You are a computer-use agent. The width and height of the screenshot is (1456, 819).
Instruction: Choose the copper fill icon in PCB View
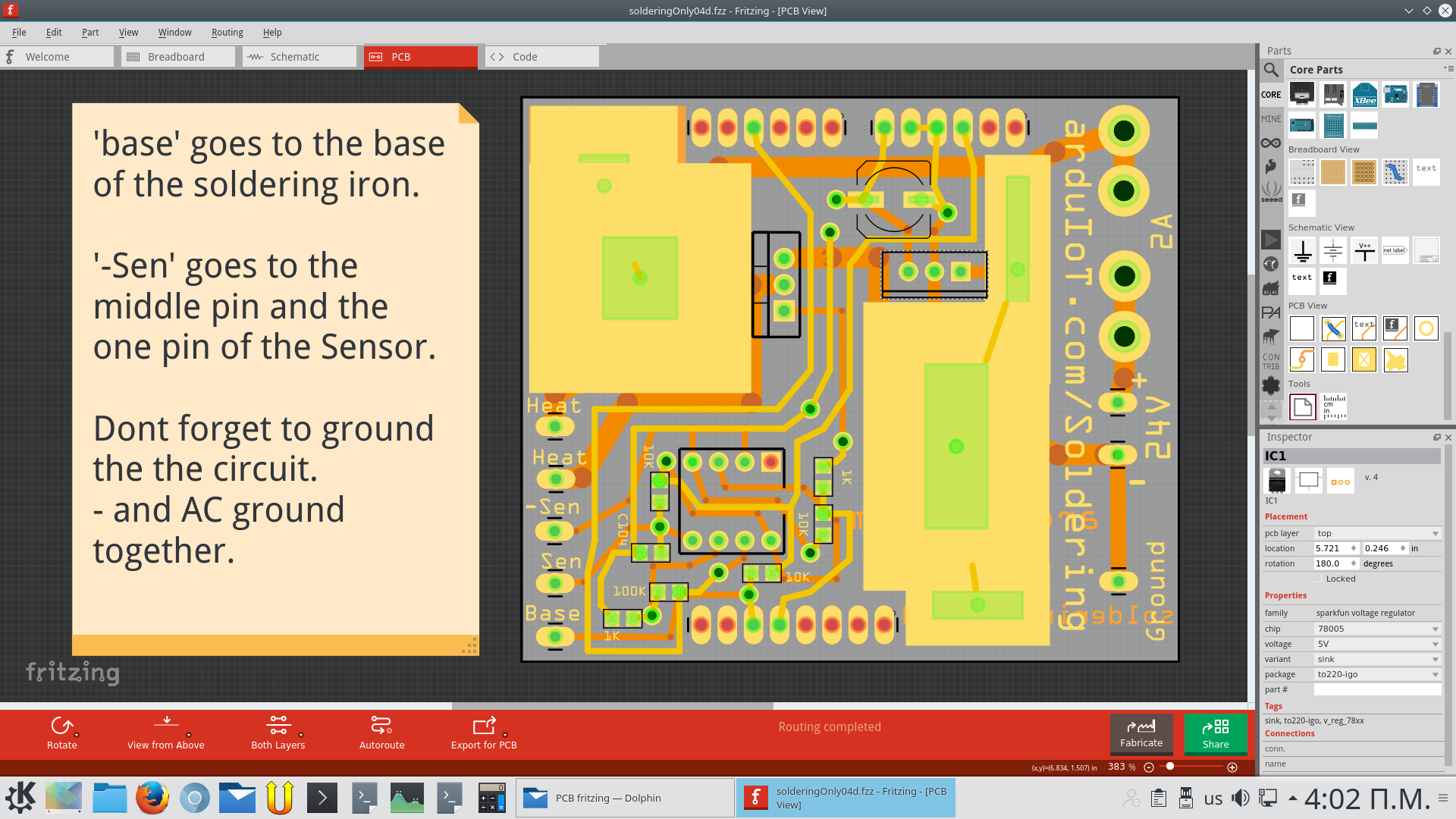[1333, 359]
